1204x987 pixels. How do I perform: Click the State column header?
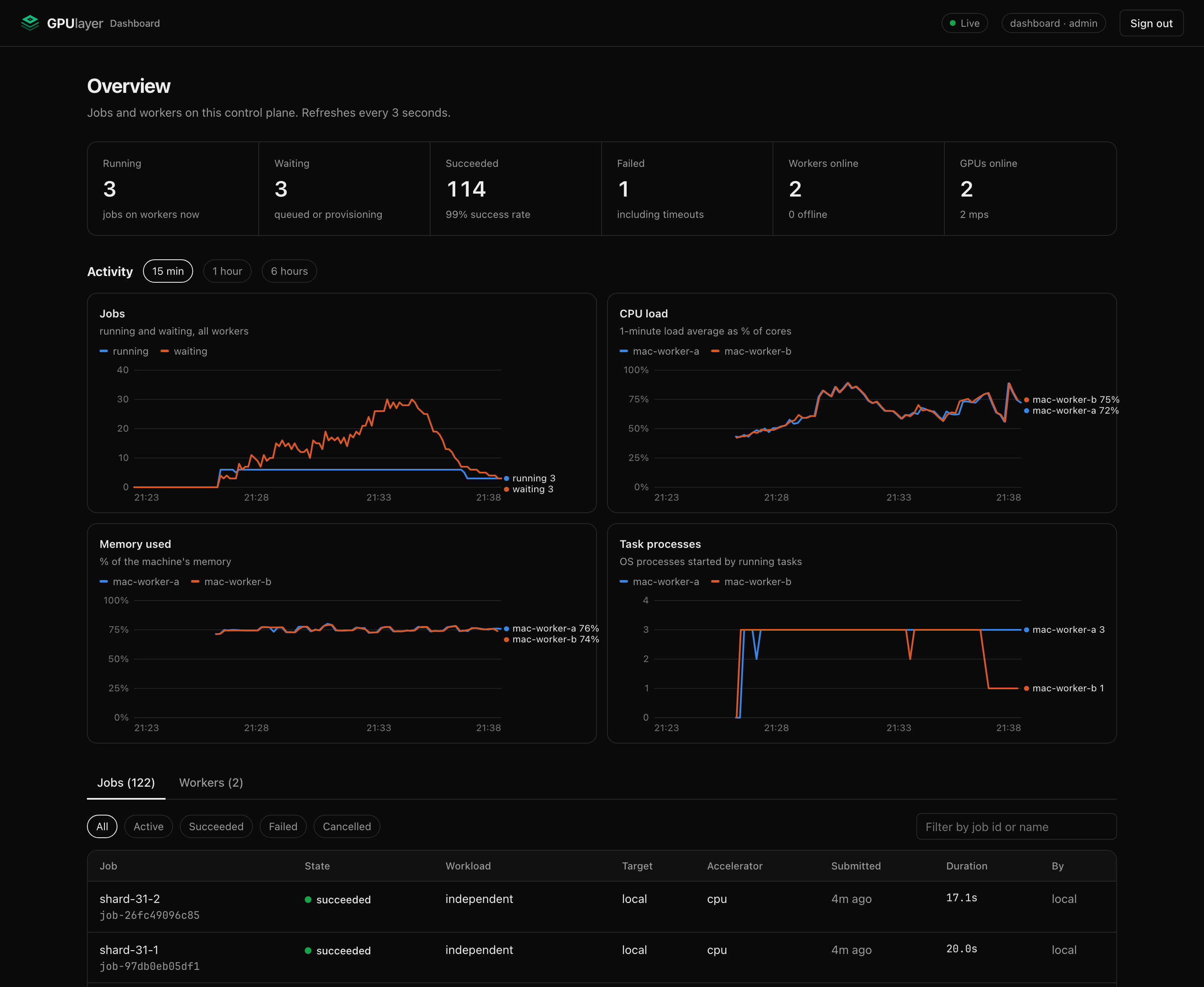[x=317, y=866]
